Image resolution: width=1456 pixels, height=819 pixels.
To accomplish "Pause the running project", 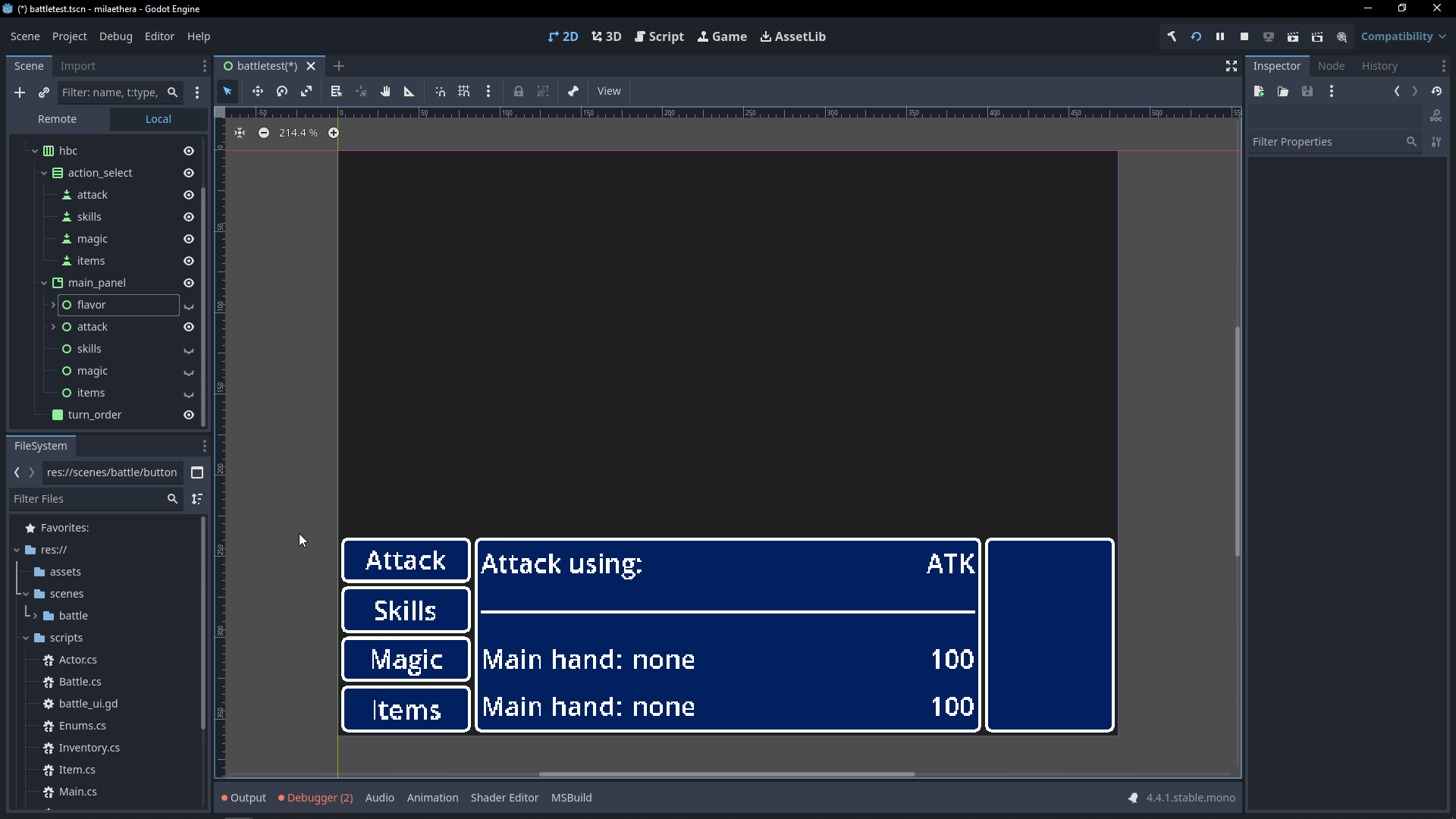I will click(1220, 36).
